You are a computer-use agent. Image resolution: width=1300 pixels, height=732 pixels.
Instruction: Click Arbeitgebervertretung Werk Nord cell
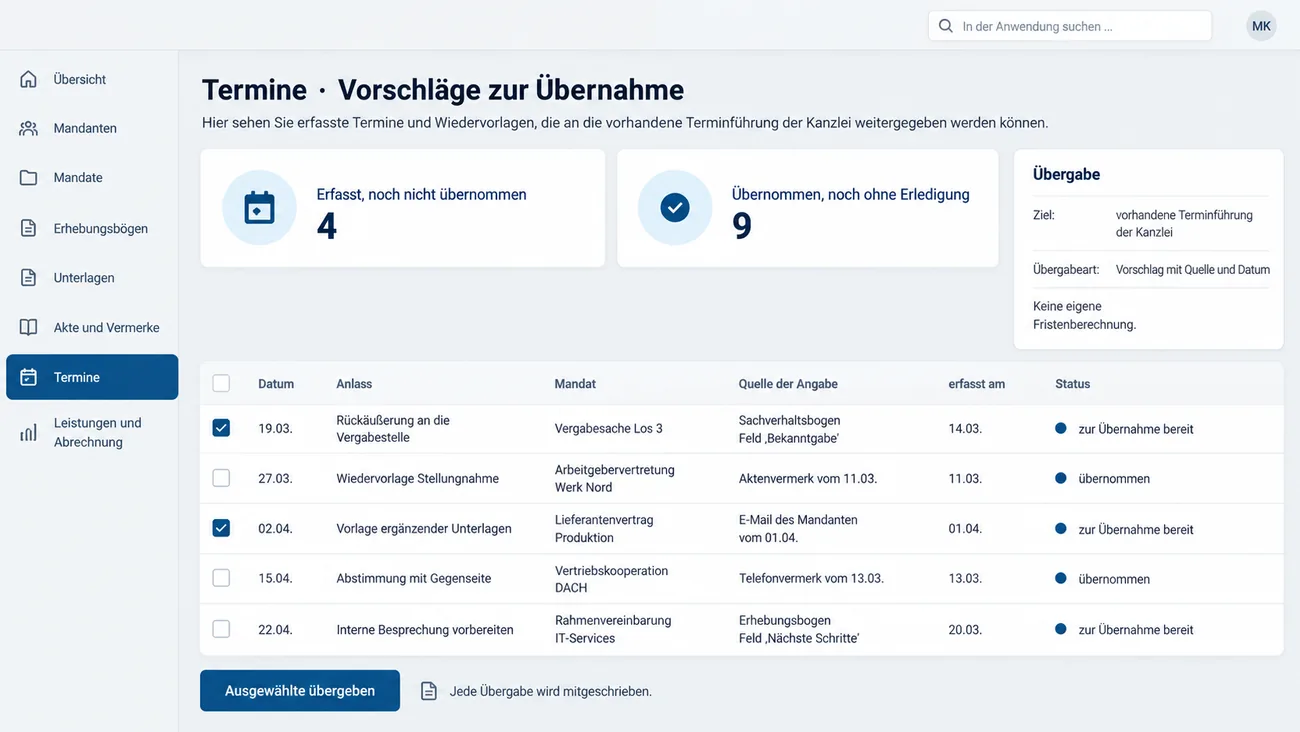(x=615, y=478)
